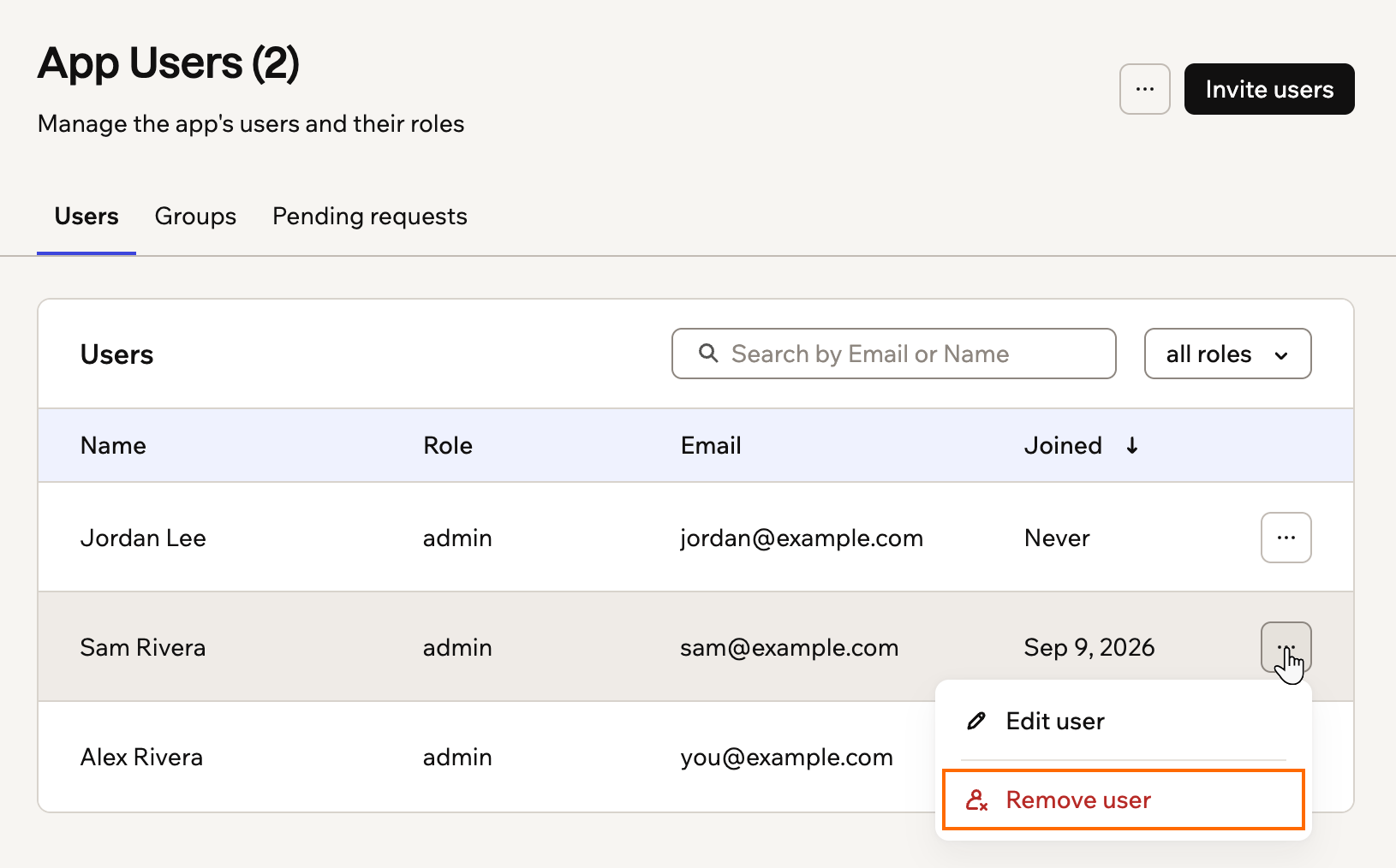
Task: Open the Pending requests tab
Action: [x=370, y=217]
